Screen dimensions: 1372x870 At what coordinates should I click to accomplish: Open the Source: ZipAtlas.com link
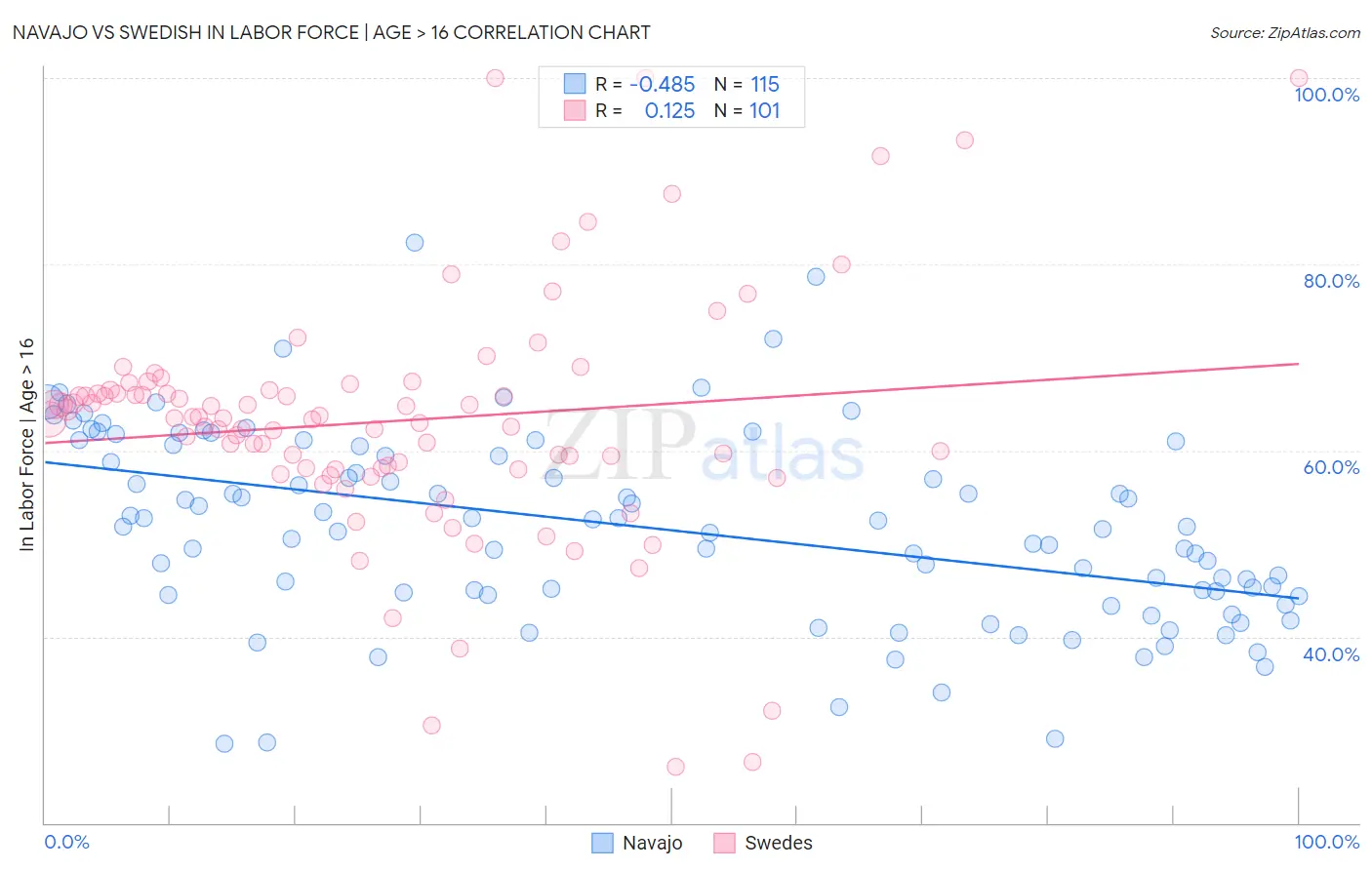point(1285,32)
